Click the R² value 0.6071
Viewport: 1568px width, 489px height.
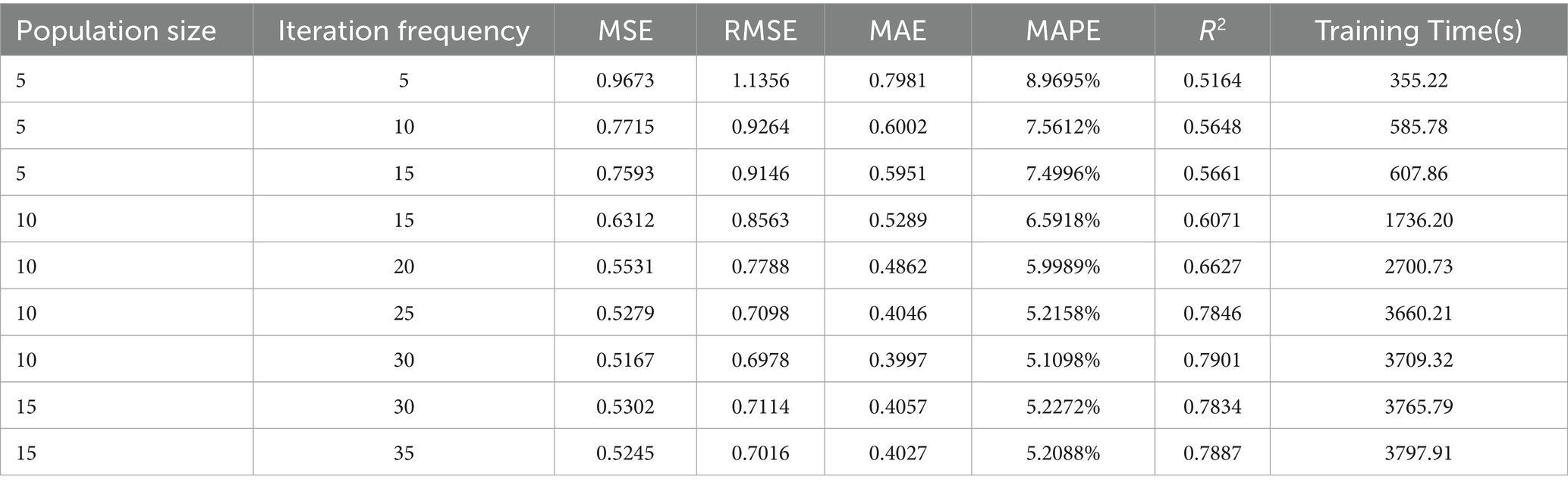[1212, 219]
